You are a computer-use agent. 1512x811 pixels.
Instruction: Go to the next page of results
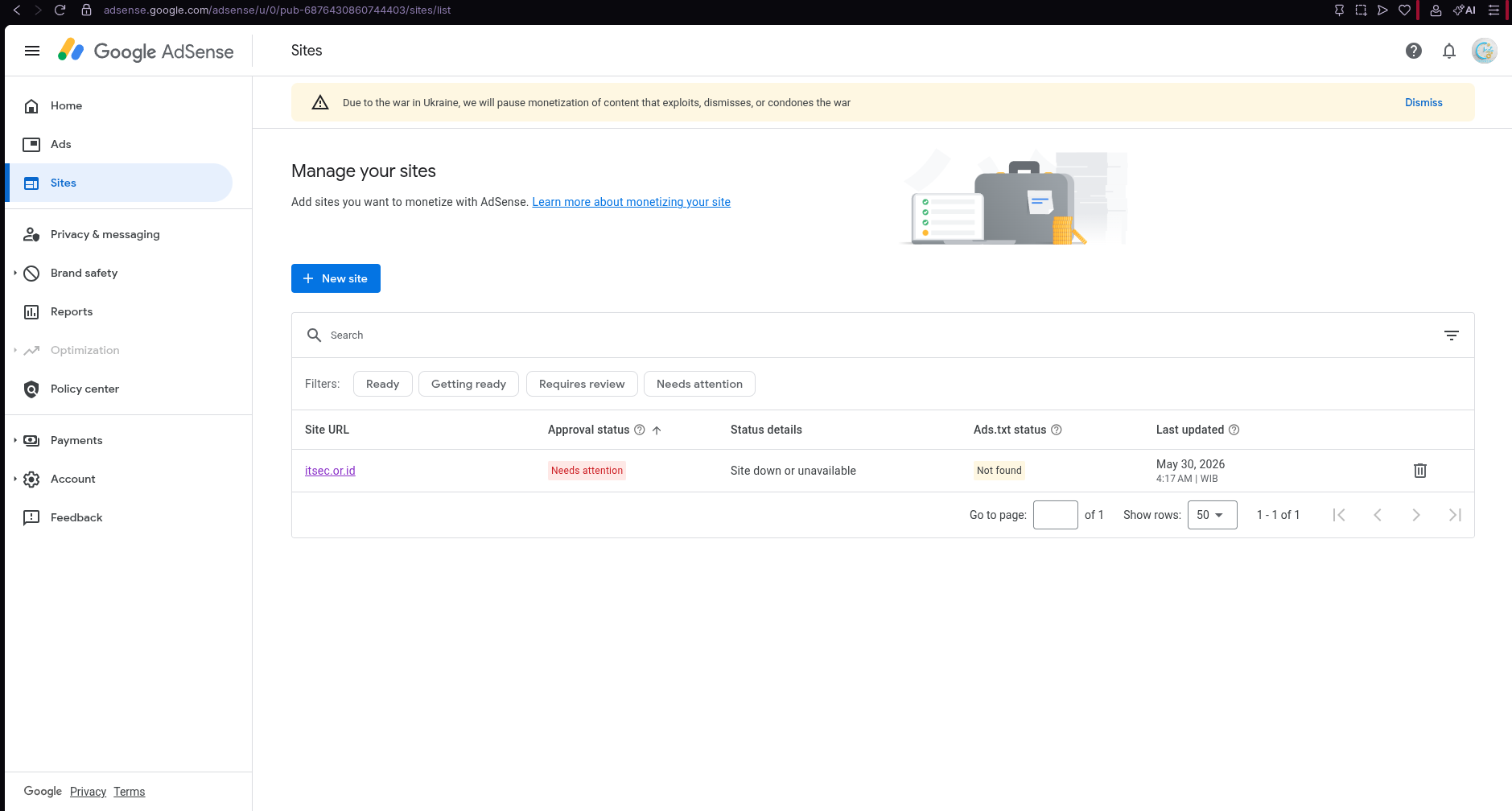point(1416,515)
